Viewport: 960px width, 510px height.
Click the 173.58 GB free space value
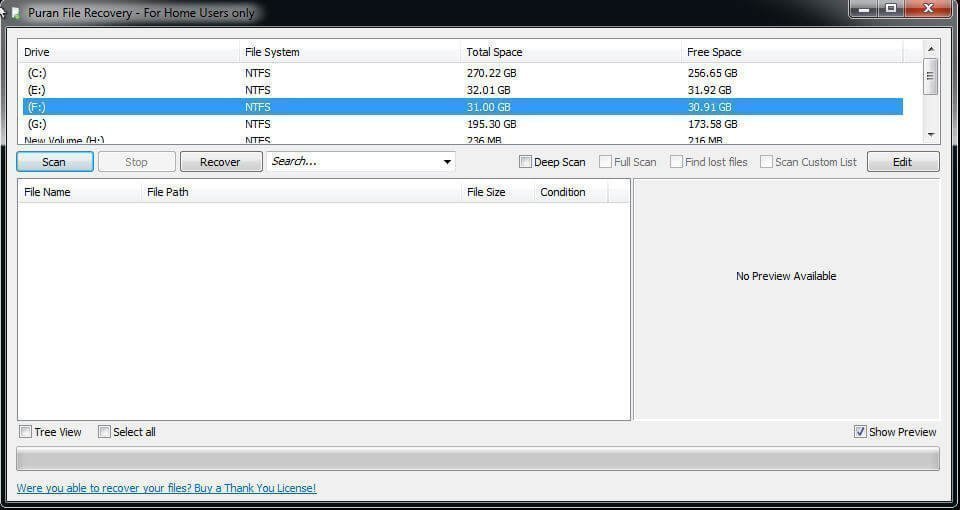coord(712,124)
